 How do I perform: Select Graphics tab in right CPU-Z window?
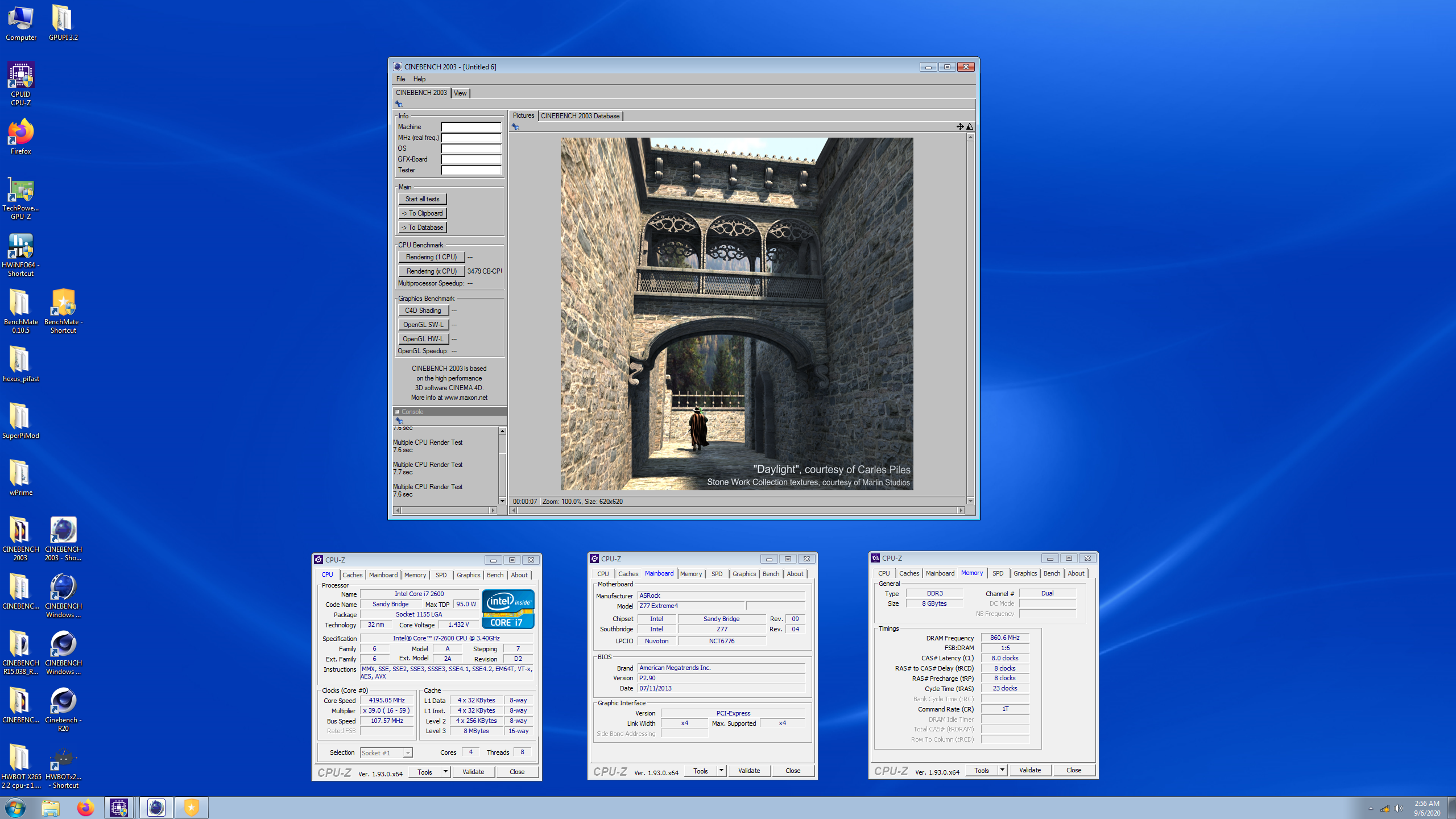(1025, 573)
